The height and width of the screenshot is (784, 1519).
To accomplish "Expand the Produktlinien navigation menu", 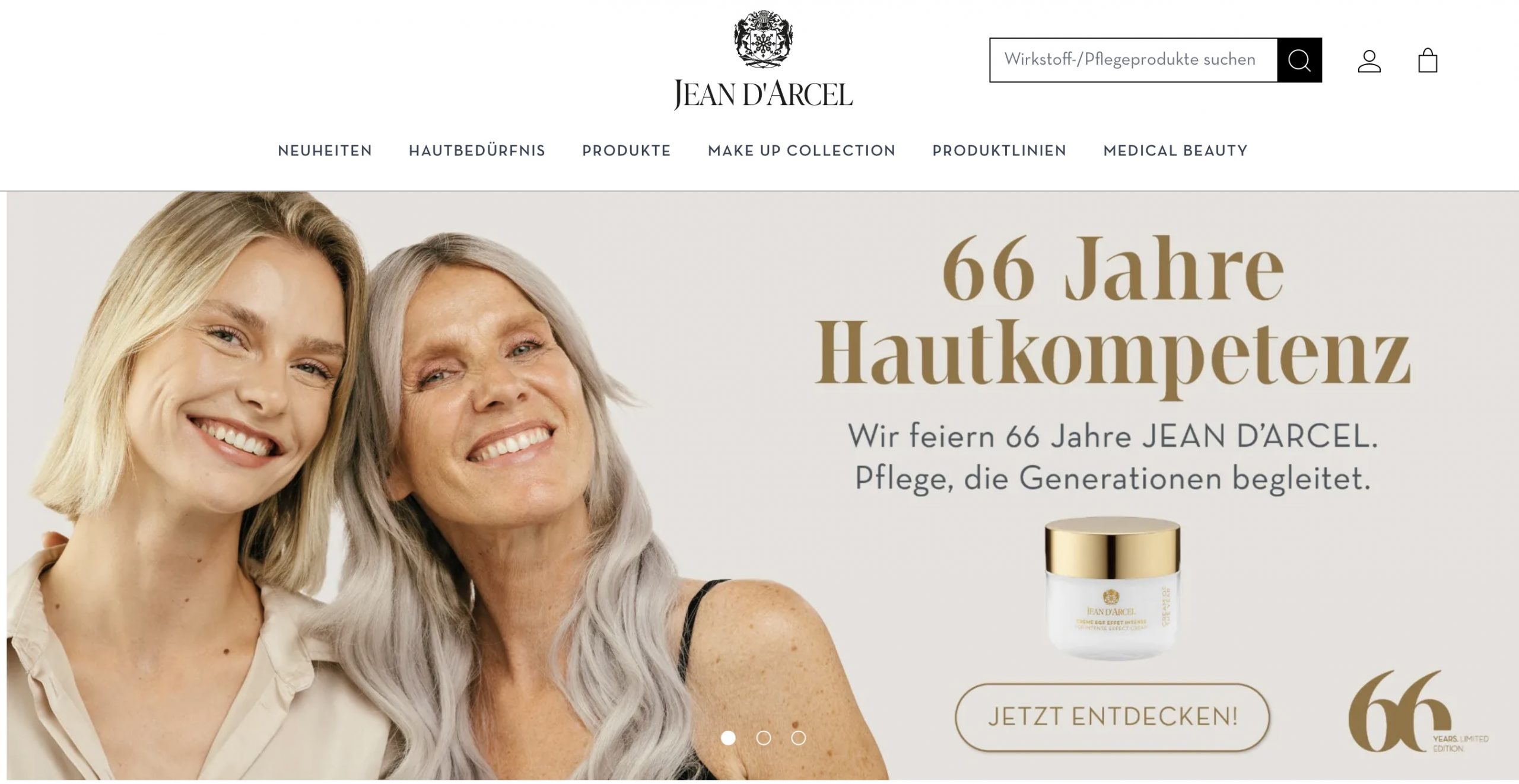I will (x=999, y=151).
